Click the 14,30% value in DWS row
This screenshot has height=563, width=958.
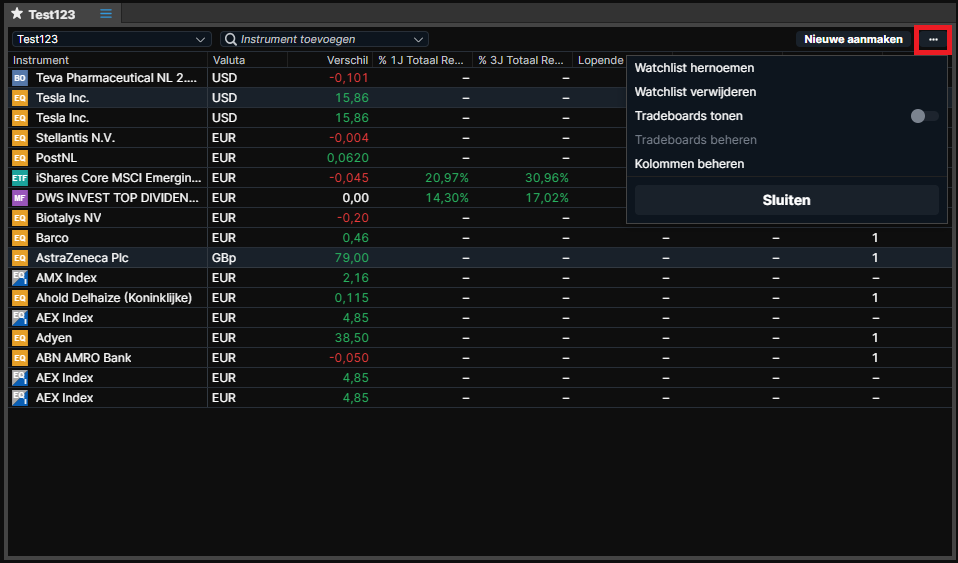(448, 198)
